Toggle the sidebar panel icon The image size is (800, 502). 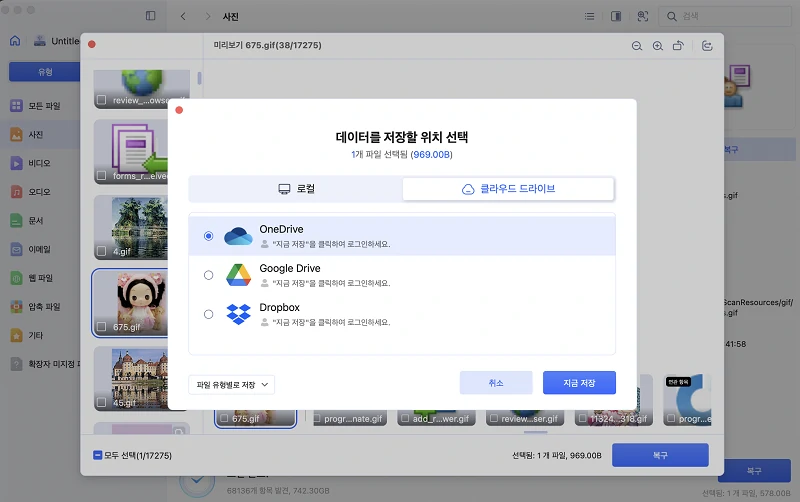(151, 16)
